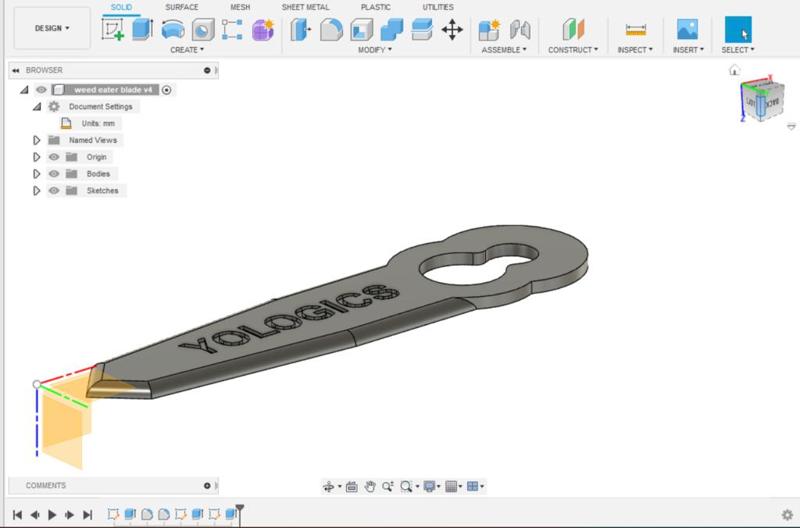
Task: Collapse the weed eater blade root node
Action: pos(24,90)
